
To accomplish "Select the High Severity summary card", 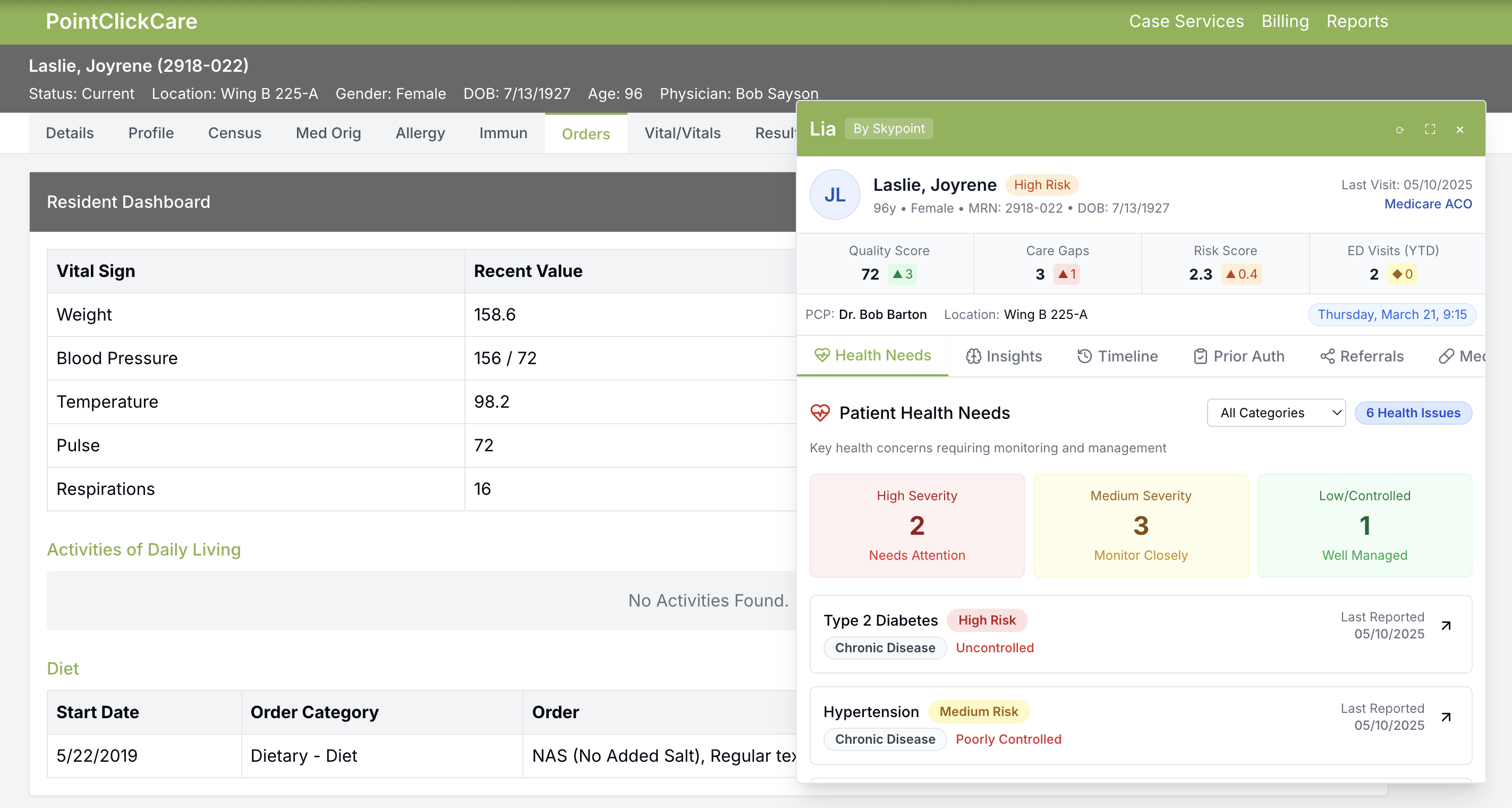I will pyautogui.click(x=917, y=525).
